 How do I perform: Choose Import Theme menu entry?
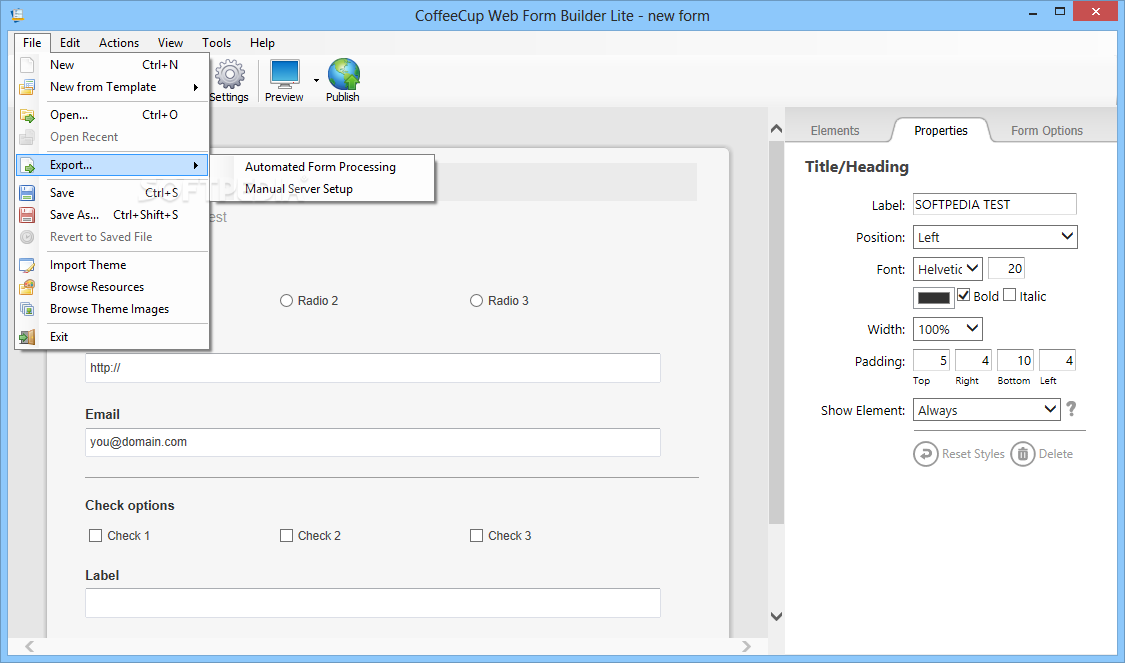pyautogui.click(x=113, y=265)
